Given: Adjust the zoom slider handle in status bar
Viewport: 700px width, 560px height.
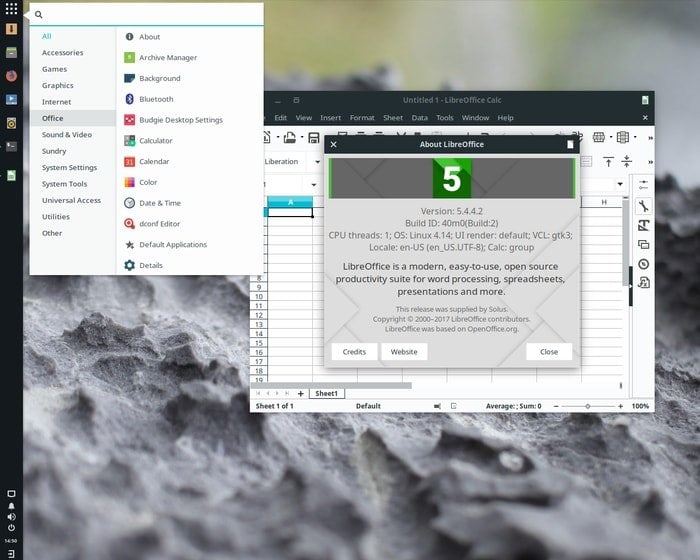Looking at the screenshot, I should (x=588, y=406).
